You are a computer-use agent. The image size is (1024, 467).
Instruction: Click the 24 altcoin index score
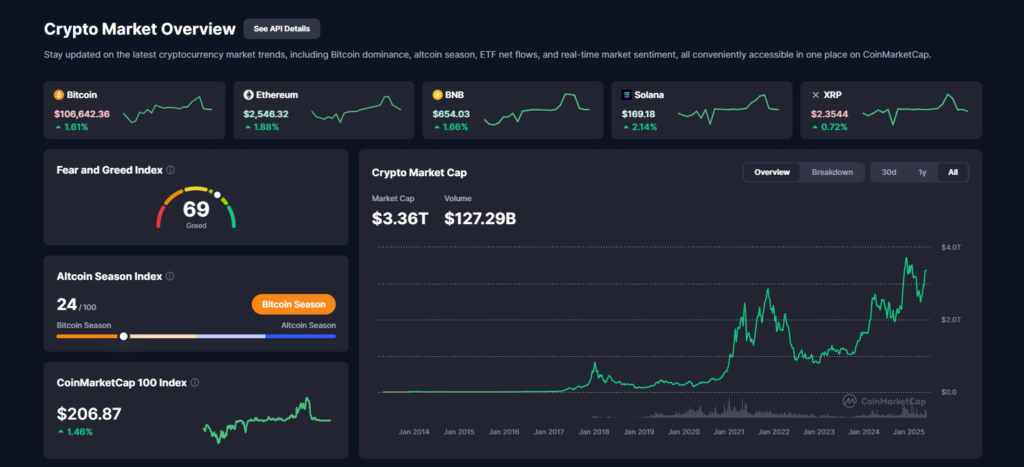(67, 304)
